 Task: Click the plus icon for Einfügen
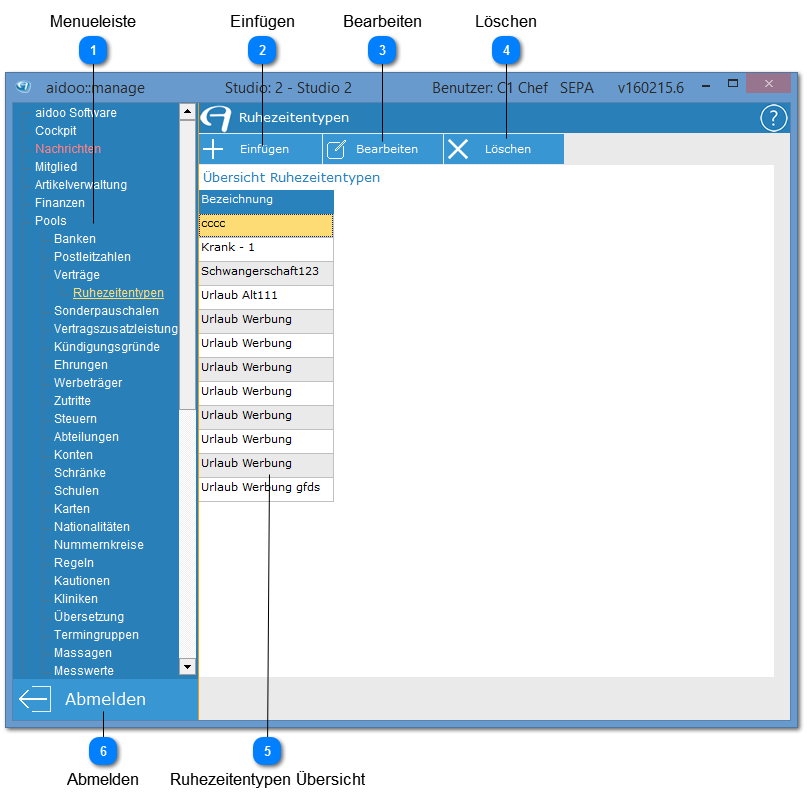213,149
